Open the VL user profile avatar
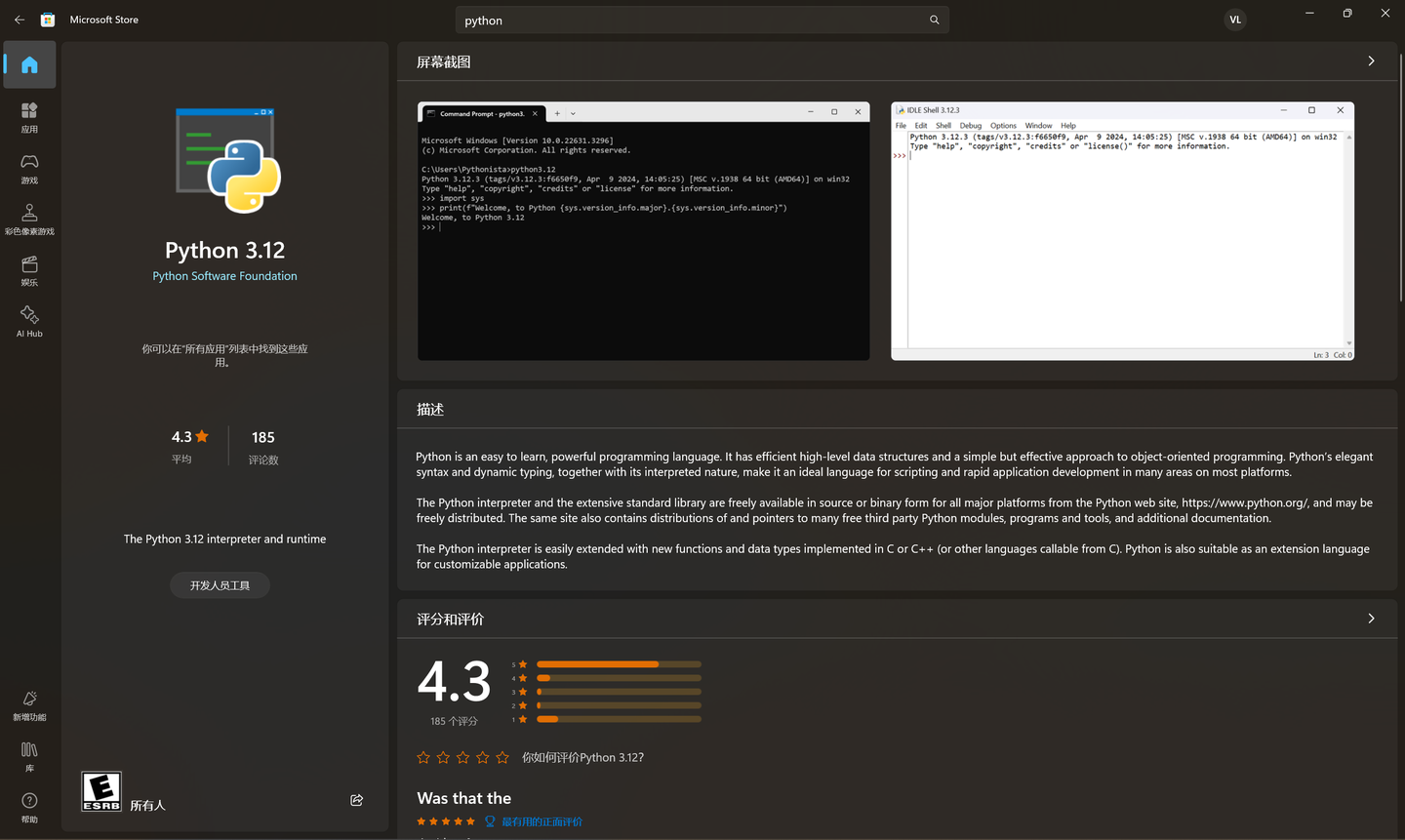This screenshot has height=840, width=1405. pos(1235,20)
